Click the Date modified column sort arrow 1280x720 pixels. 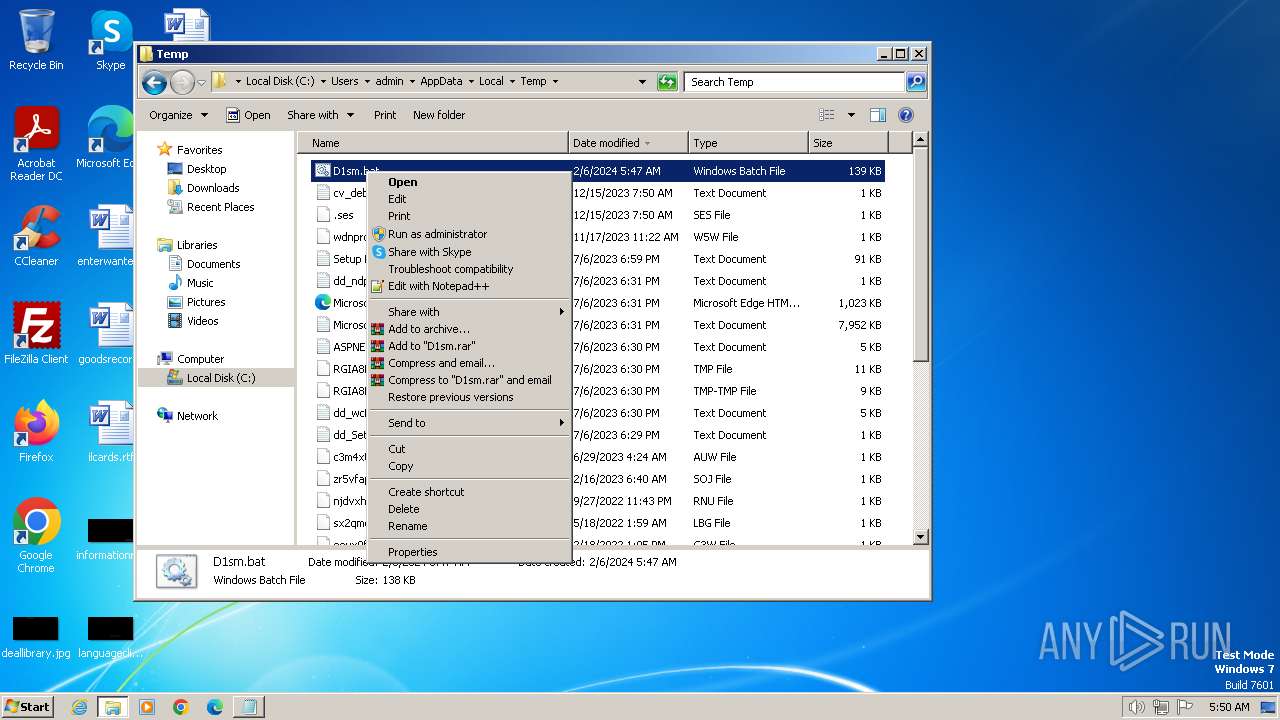point(647,143)
